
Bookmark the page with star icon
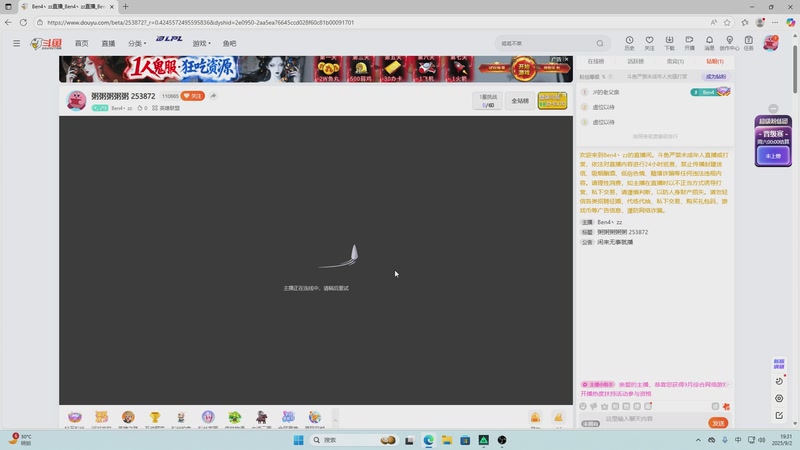pyautogui.click(x=727, y=22)
